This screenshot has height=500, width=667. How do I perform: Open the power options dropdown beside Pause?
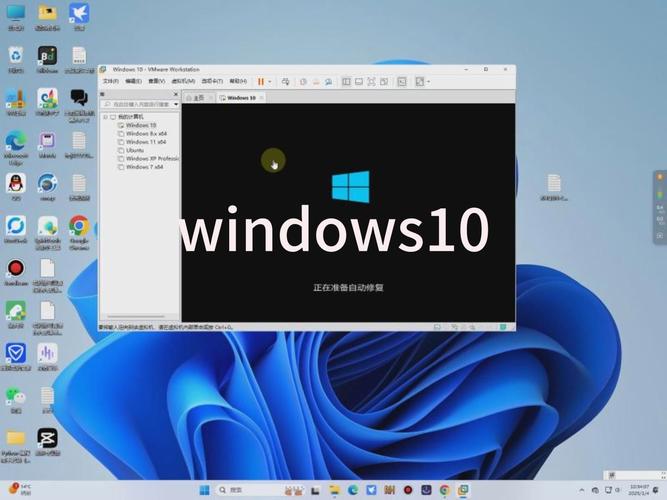pyautogui.click(x=270, y=81)
